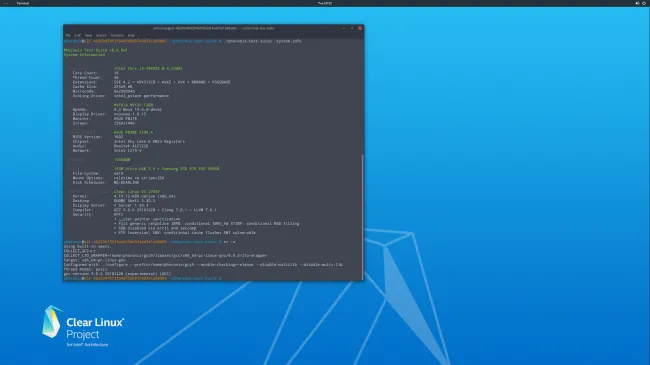Click the power icon in top bar
The image size is (650, 365).
pos(644,3)
